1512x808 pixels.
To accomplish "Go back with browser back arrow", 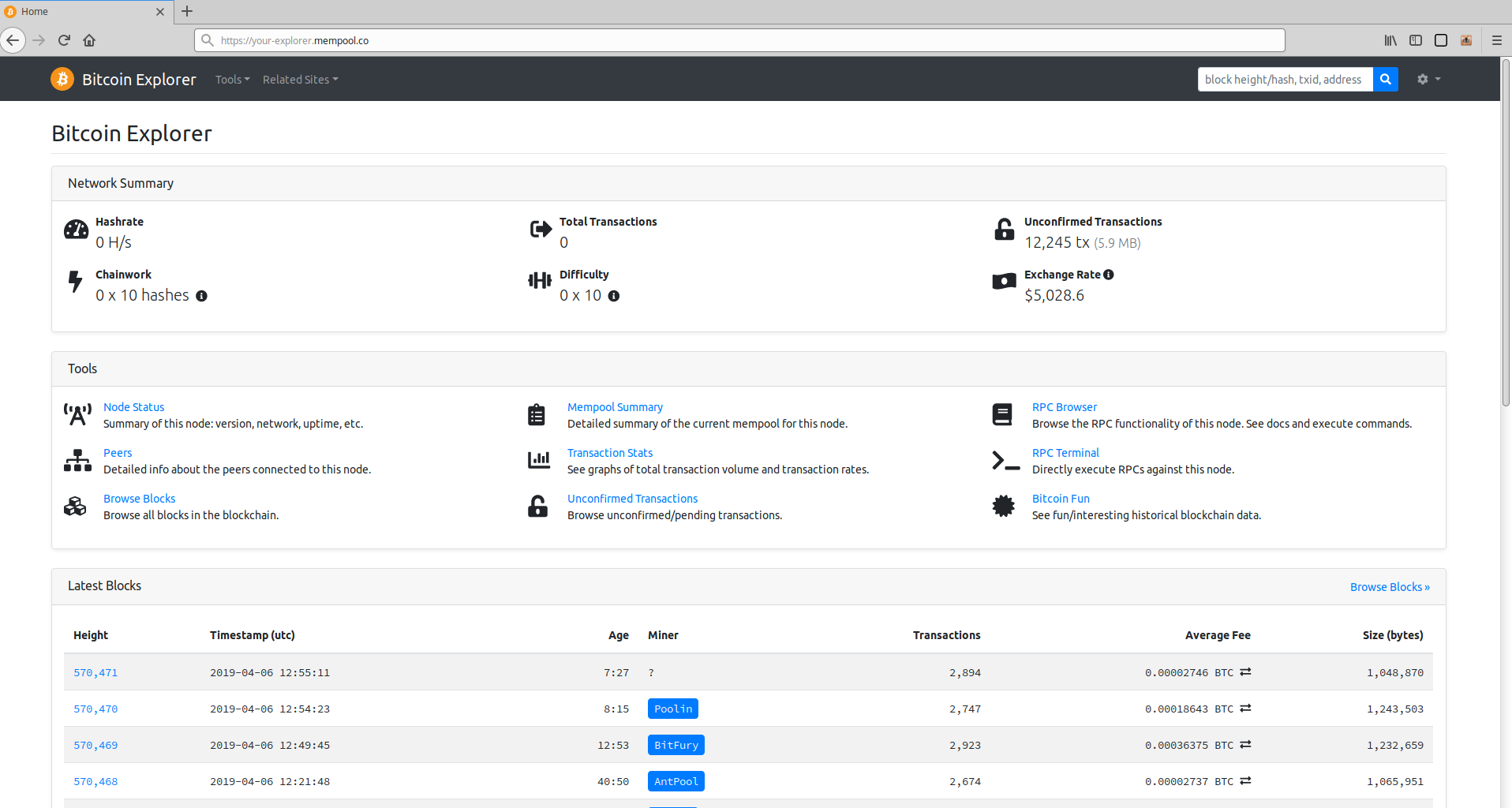I will [13, 40].
